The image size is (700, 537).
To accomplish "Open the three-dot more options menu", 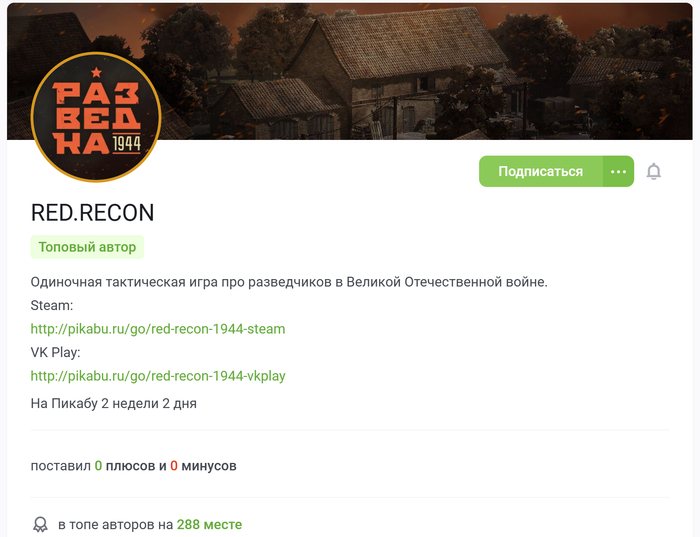I will (618, 171).
